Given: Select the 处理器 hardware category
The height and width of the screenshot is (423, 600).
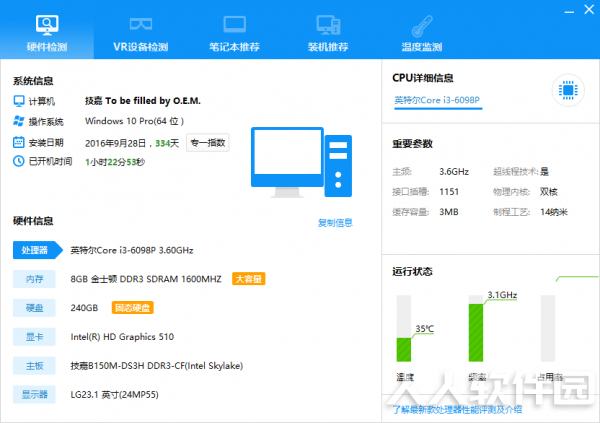Looking at the screenshot, I should pyautogui.click(x=37, y=250).
